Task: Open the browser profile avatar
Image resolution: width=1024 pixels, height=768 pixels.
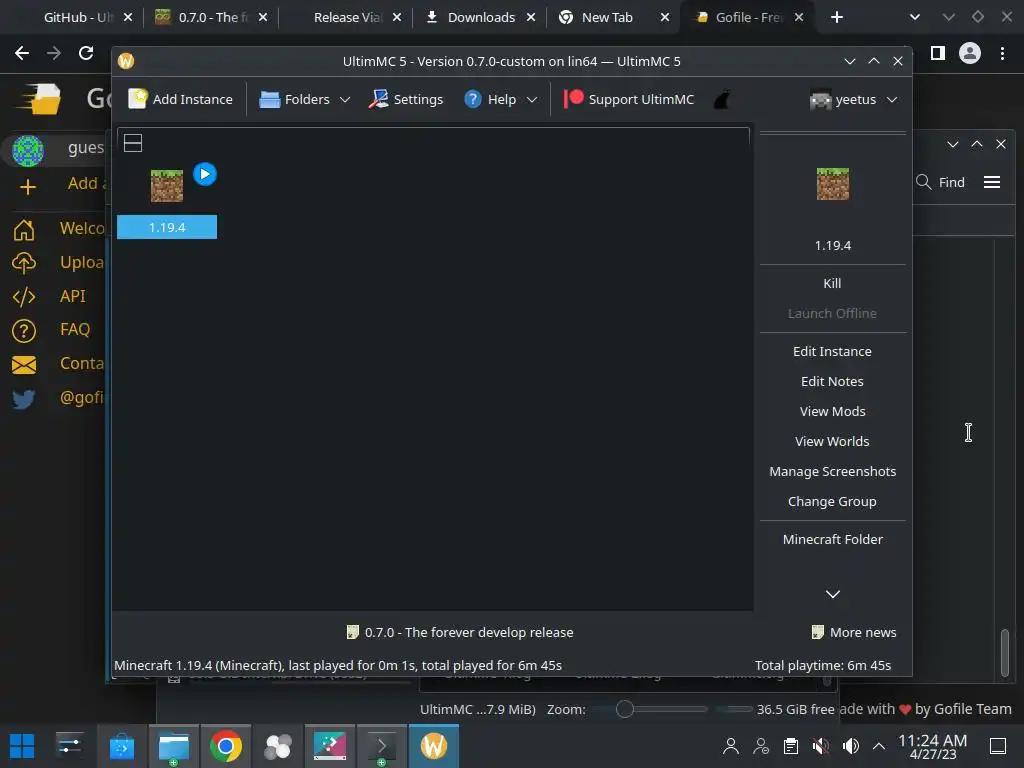Action: (970, 53)
